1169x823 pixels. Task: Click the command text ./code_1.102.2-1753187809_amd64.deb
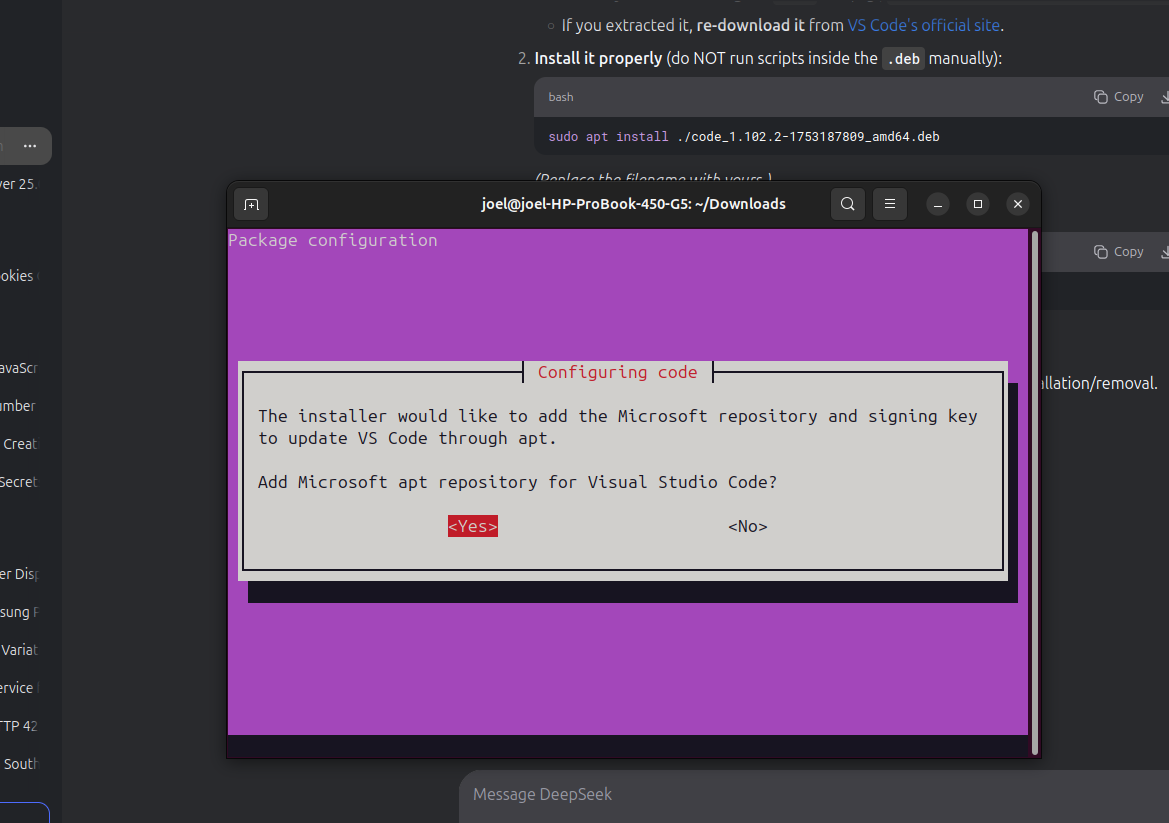tap(808, 136)
